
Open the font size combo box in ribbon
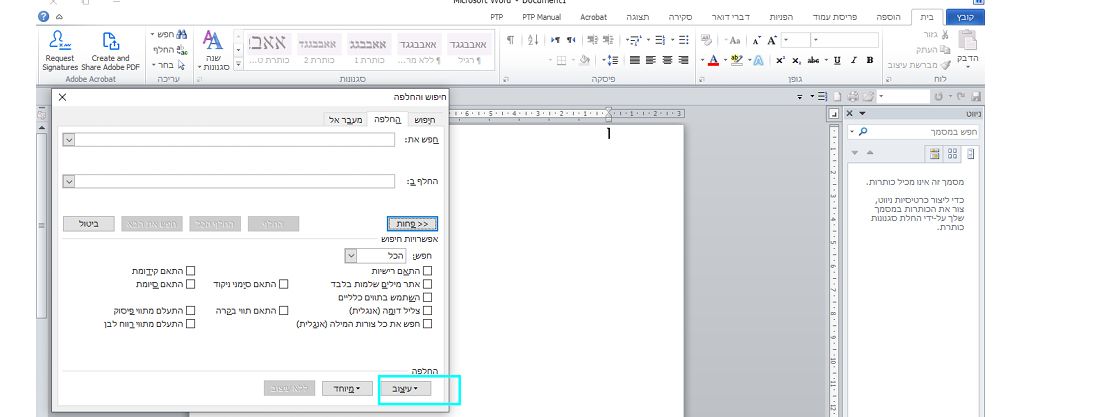796,40
